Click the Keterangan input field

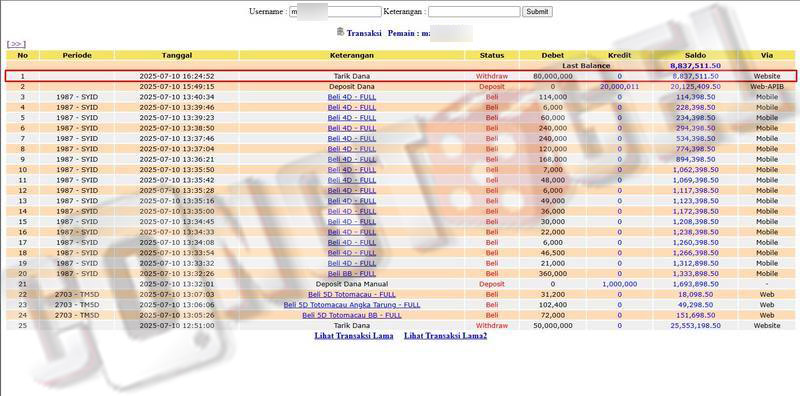pos(474,12)
